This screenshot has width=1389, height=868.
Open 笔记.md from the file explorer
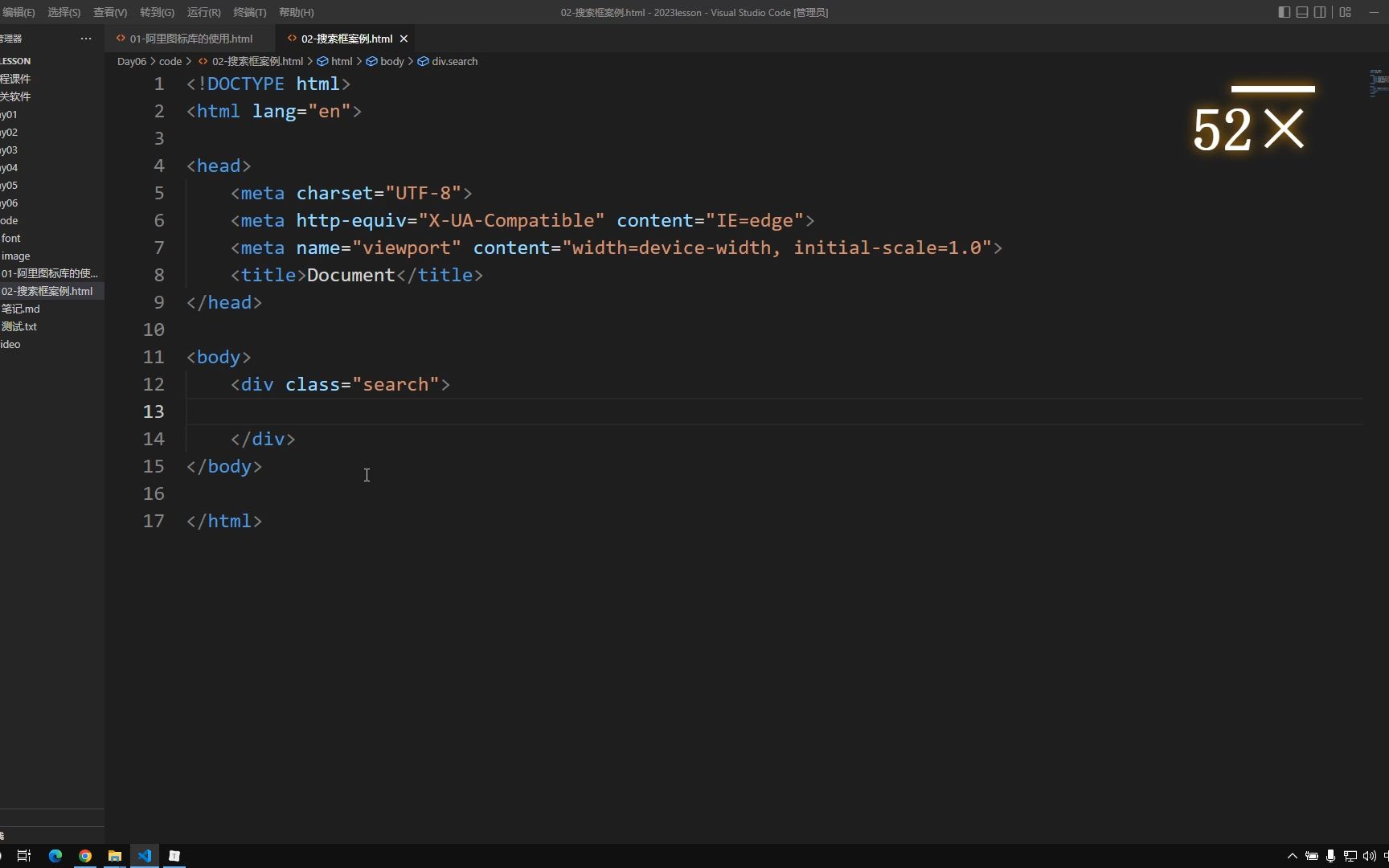(21, 309)
